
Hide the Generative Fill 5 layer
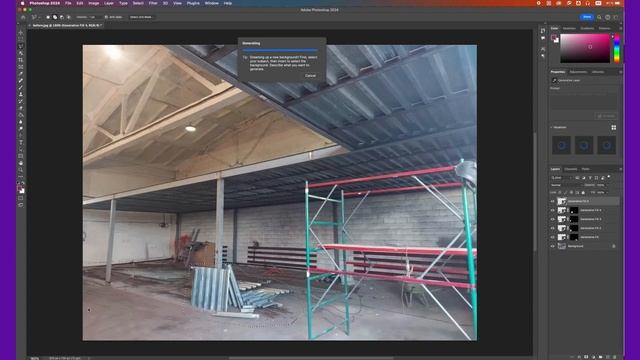553,201
